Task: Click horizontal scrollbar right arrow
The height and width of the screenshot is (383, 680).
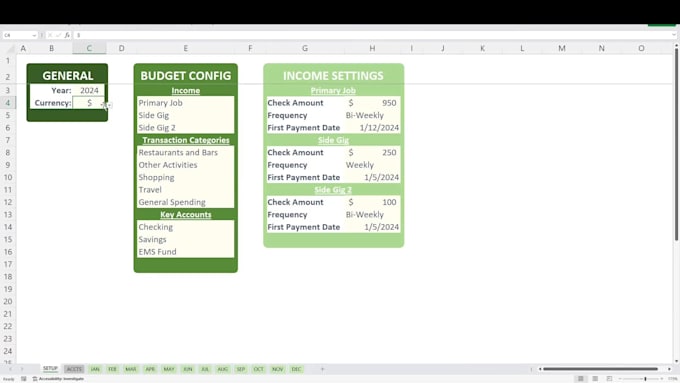Action: coord(669,369)
